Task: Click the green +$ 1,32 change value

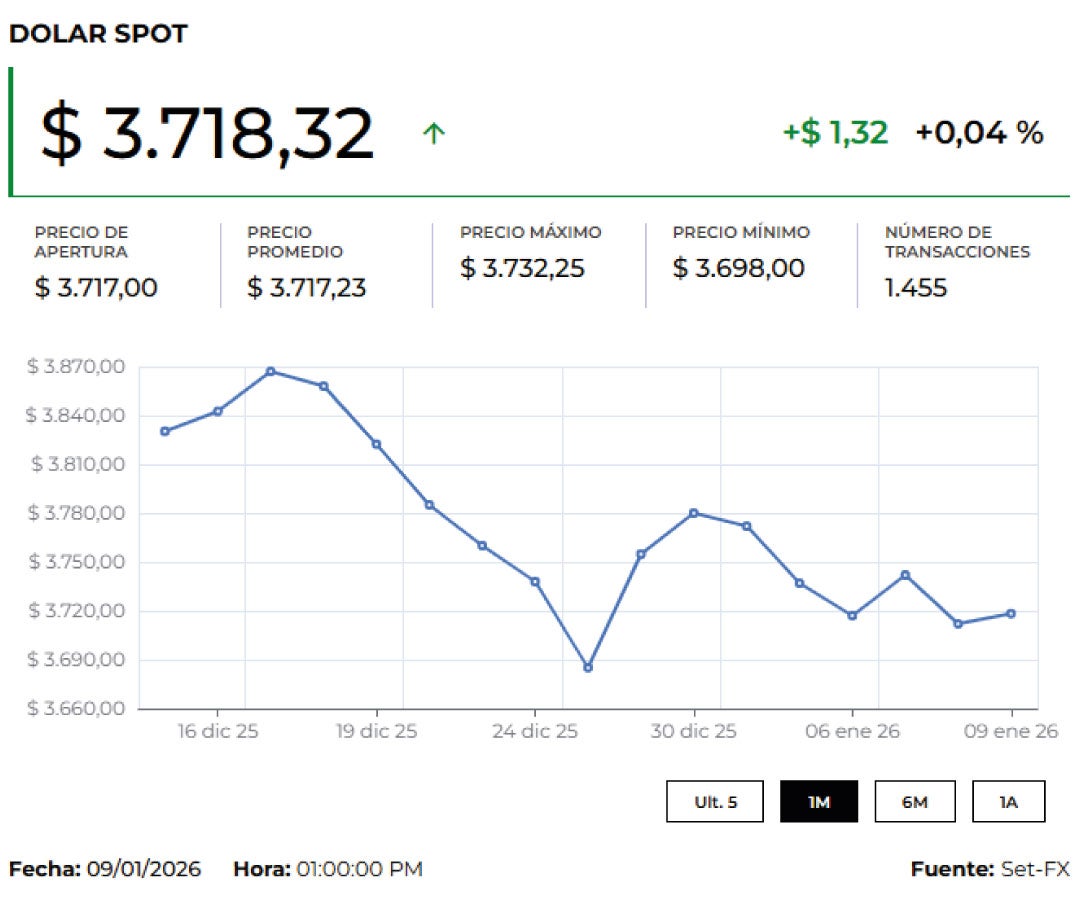Action: [x=835, y=132]
